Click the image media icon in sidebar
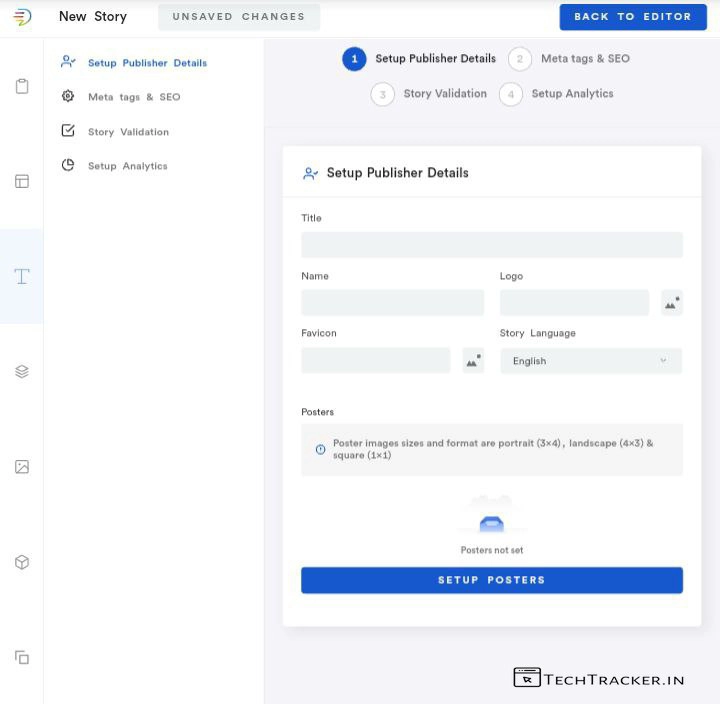Screen dimensions: 720x704 pos(22,467)
